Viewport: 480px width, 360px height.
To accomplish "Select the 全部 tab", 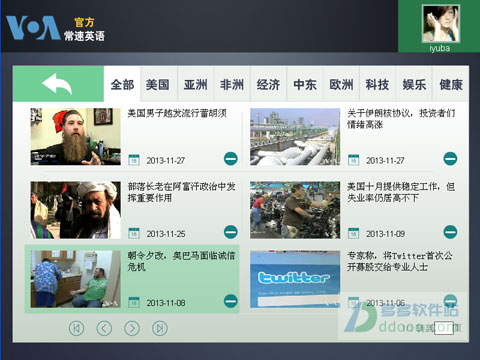I will 122,84.
